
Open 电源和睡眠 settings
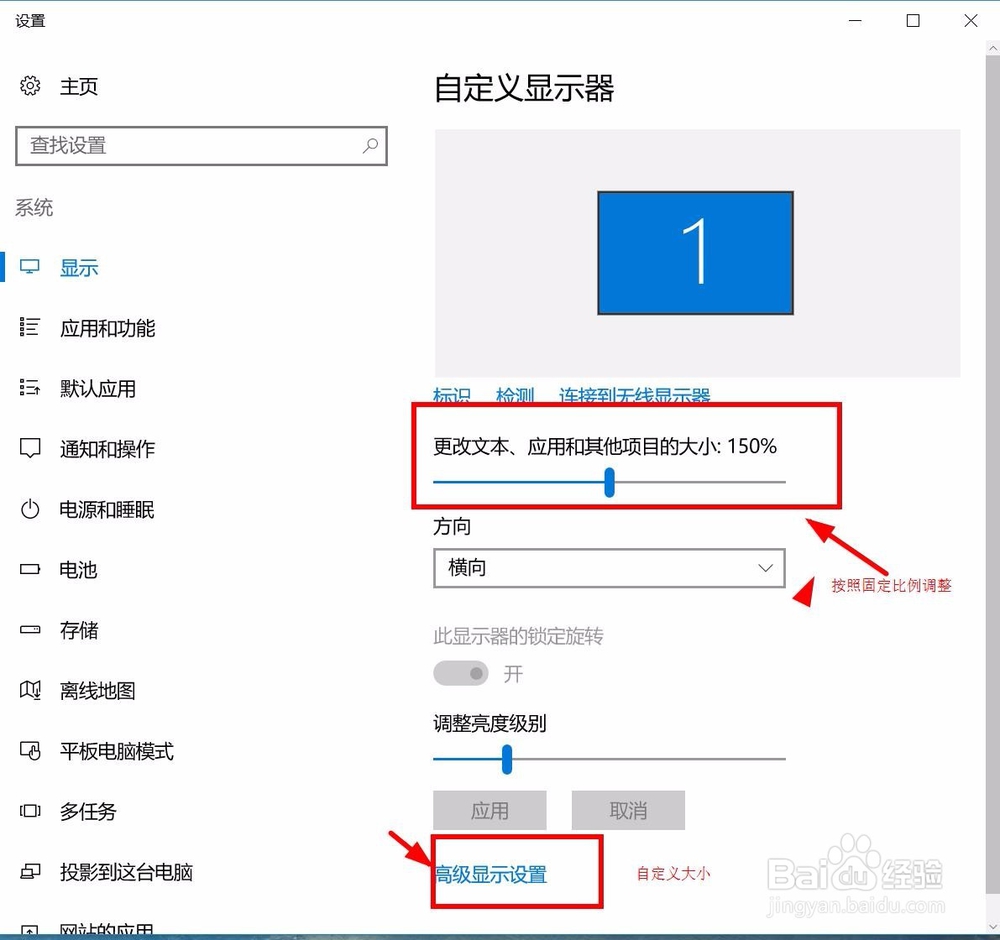pyautogui.click(x=107, y=510)
